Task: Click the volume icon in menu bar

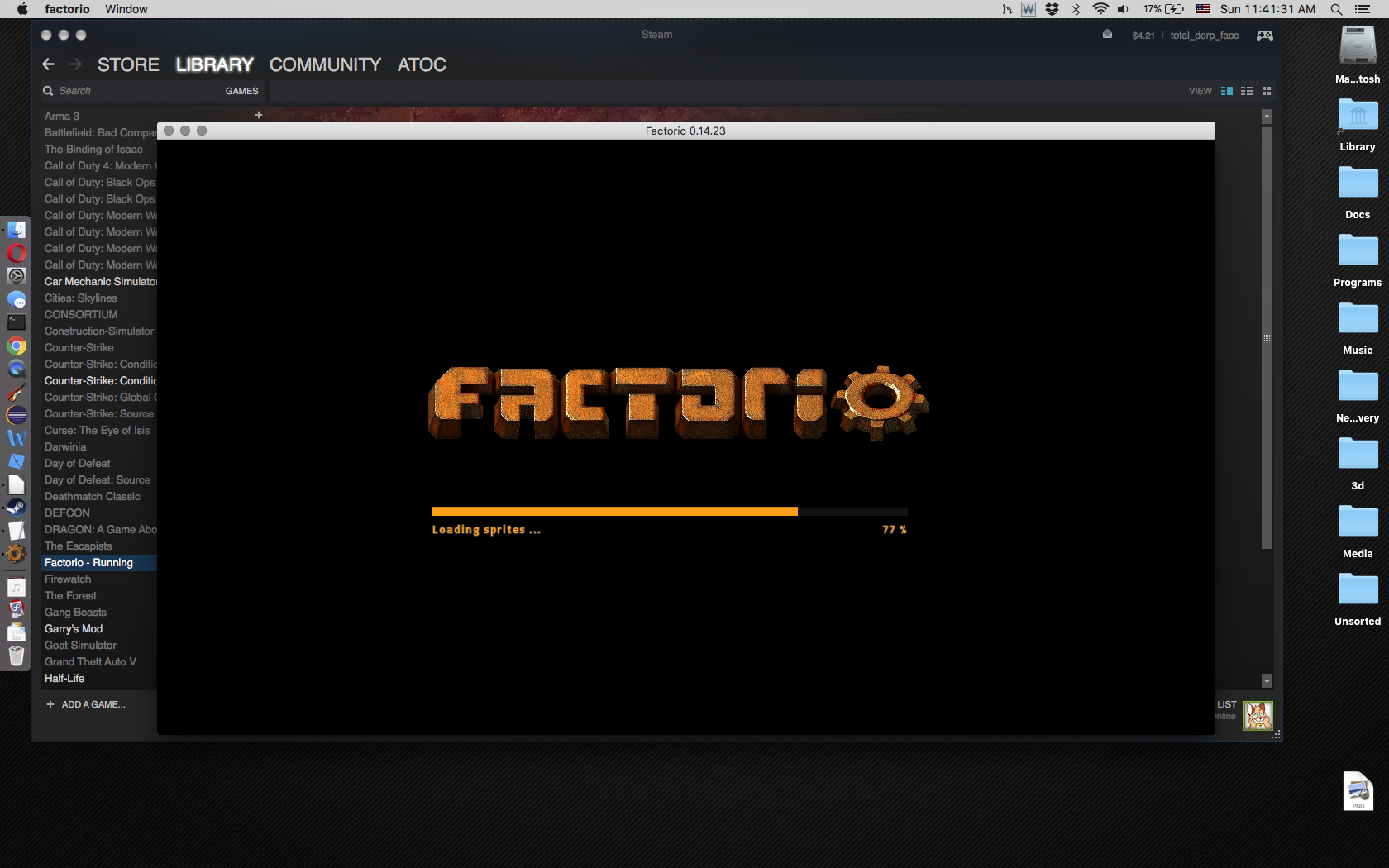Action: [1123, 9]
